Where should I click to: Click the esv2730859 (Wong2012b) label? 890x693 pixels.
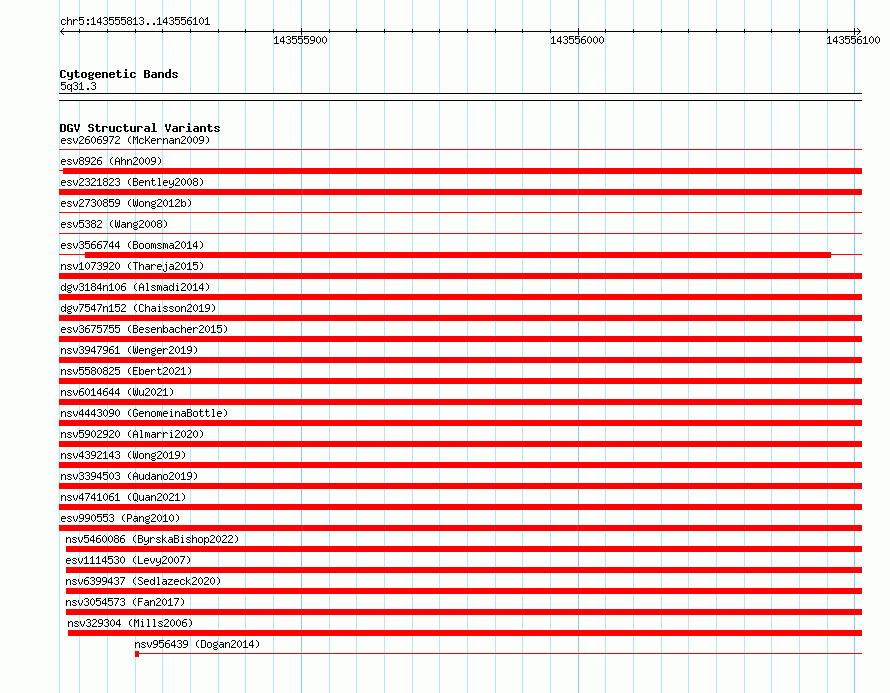coord(126,203)
